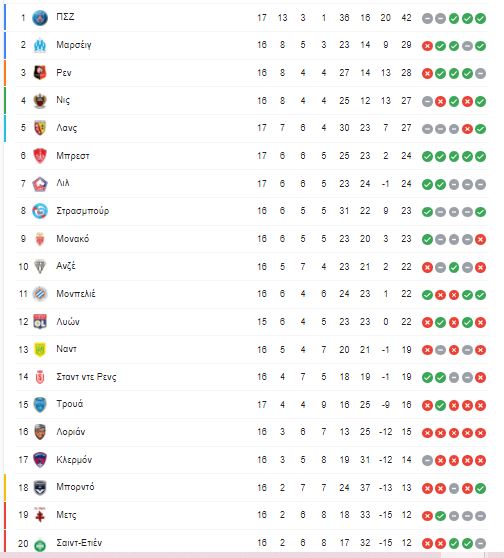This screenshot has height=558, width=504.
Task: Click the Στρασμπούρ team logo
Action: (40, 211)
